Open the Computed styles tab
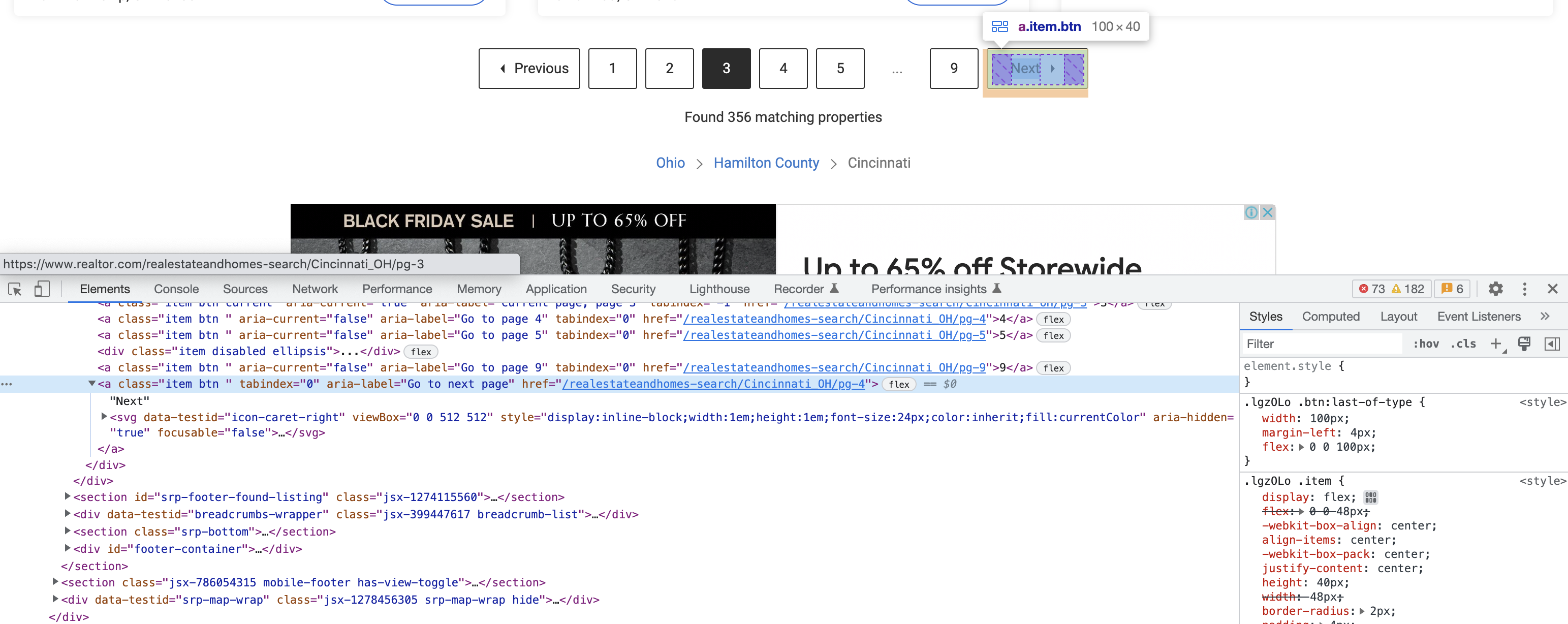Screen dimensions: 1568x624 click(1331, 316)
